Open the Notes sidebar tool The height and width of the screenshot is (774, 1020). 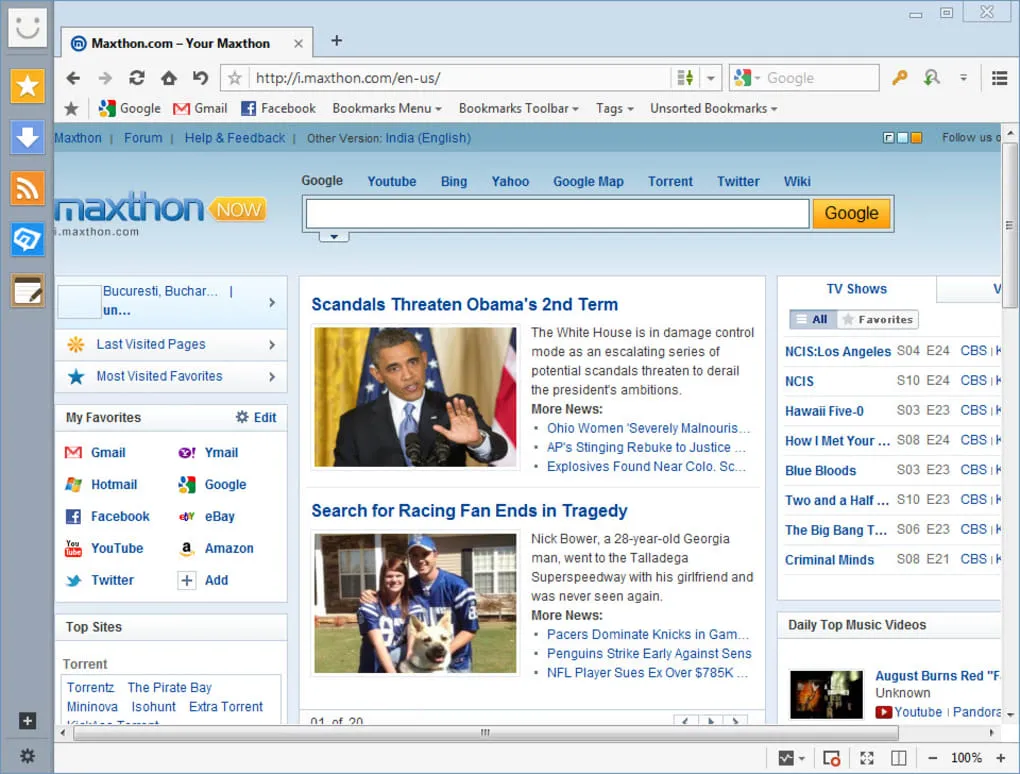click(27, 291)
